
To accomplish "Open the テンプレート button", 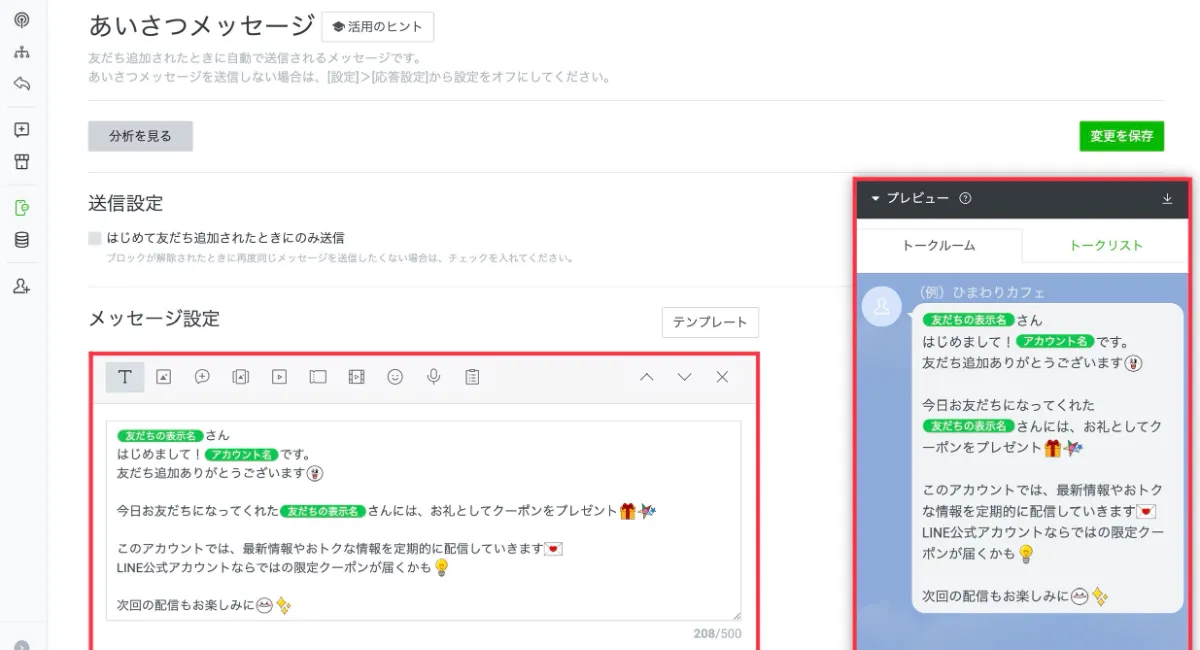I will pos(710,322).
